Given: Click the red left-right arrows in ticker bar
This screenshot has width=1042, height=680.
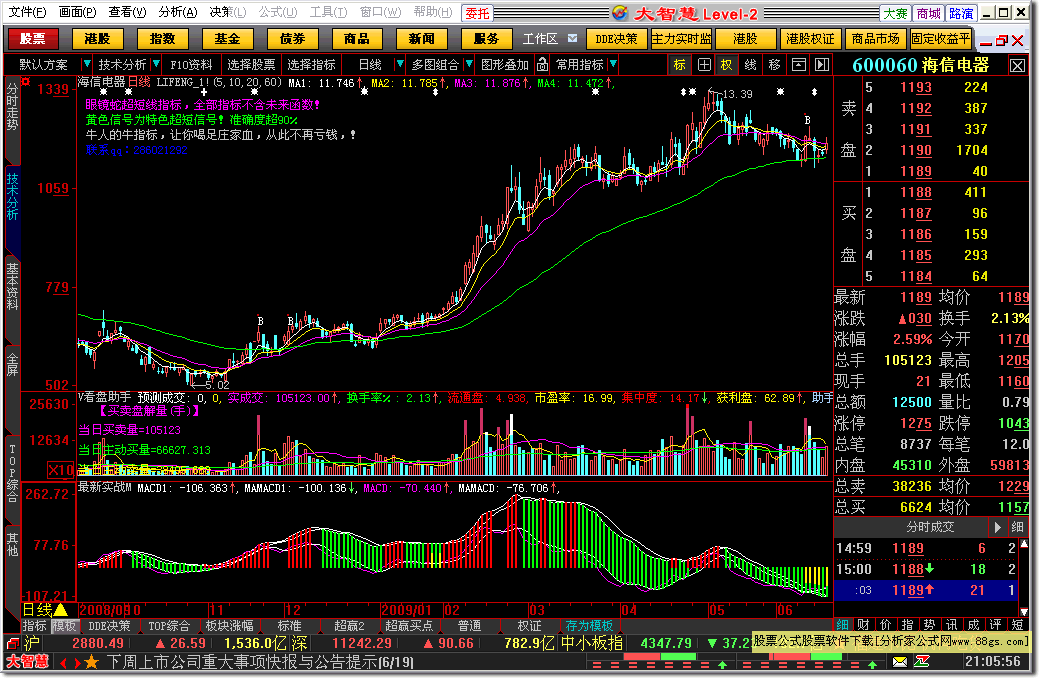Looking at the screenshot, I should [x=70, y=663].
